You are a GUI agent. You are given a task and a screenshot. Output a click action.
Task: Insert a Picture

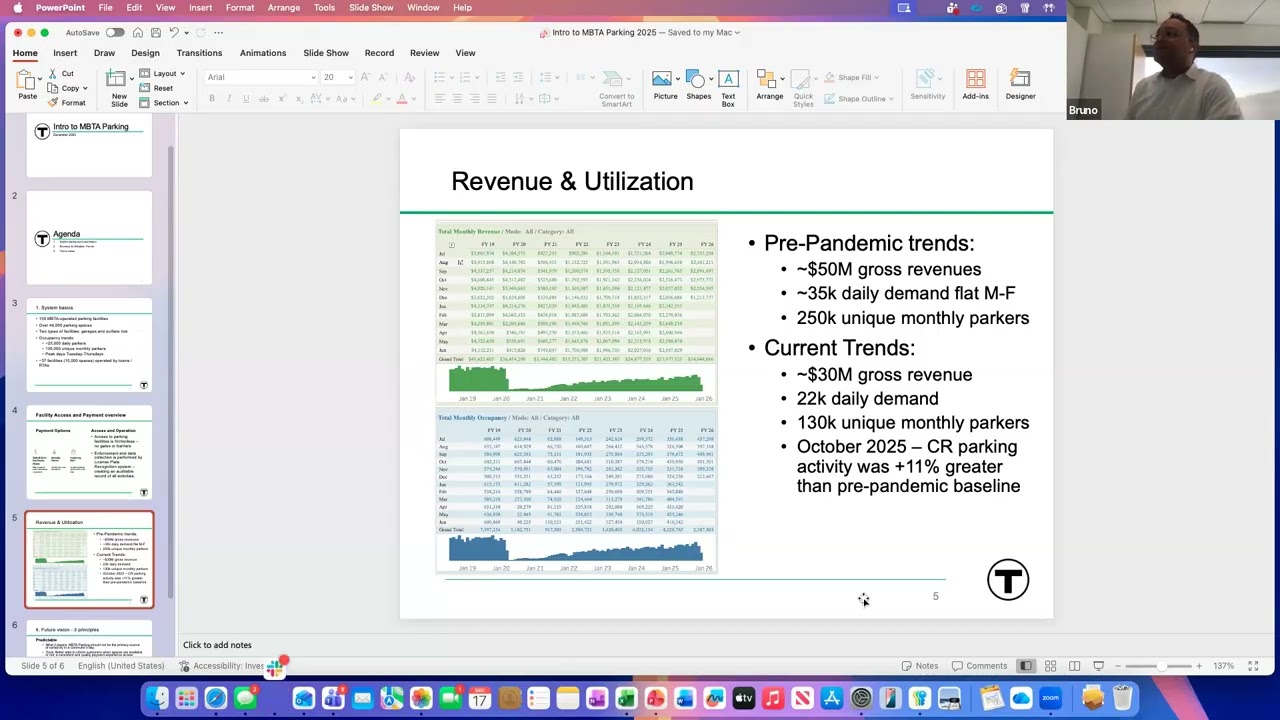click(665, 86)
